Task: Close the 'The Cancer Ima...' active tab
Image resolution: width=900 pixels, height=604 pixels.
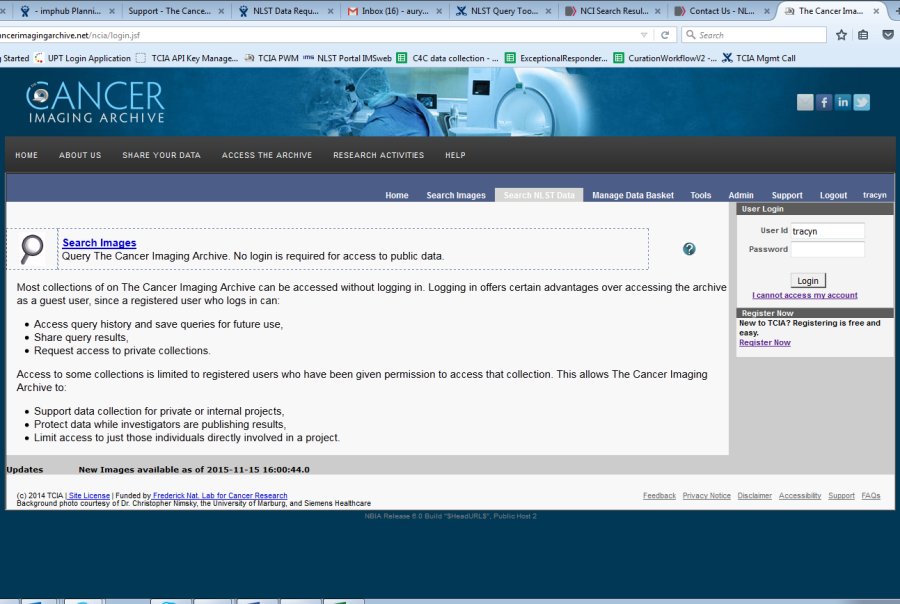Action: tap(876, 11)
